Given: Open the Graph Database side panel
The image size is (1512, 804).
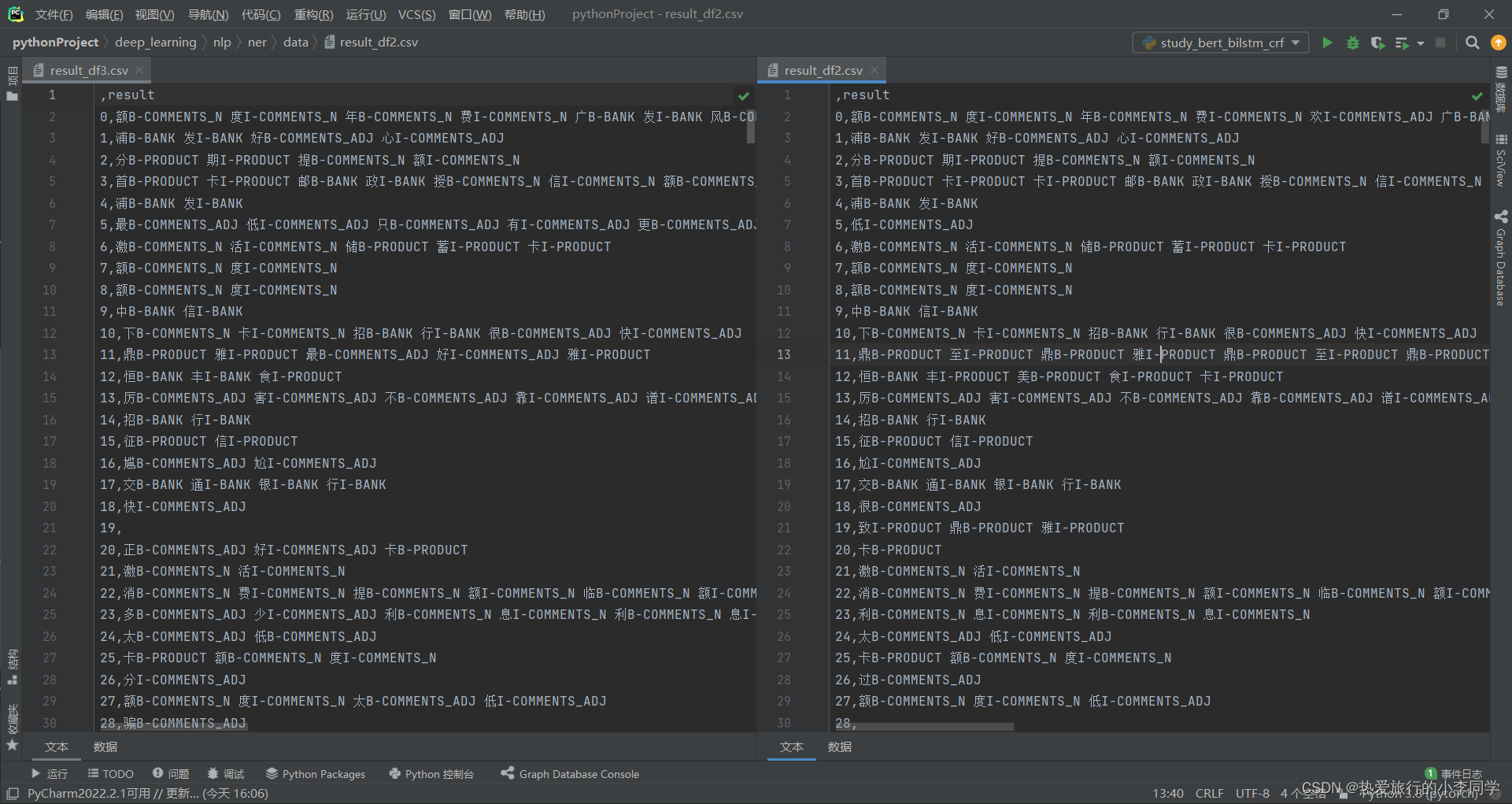Looking at the screenshot, I should tap(1501, 258).
